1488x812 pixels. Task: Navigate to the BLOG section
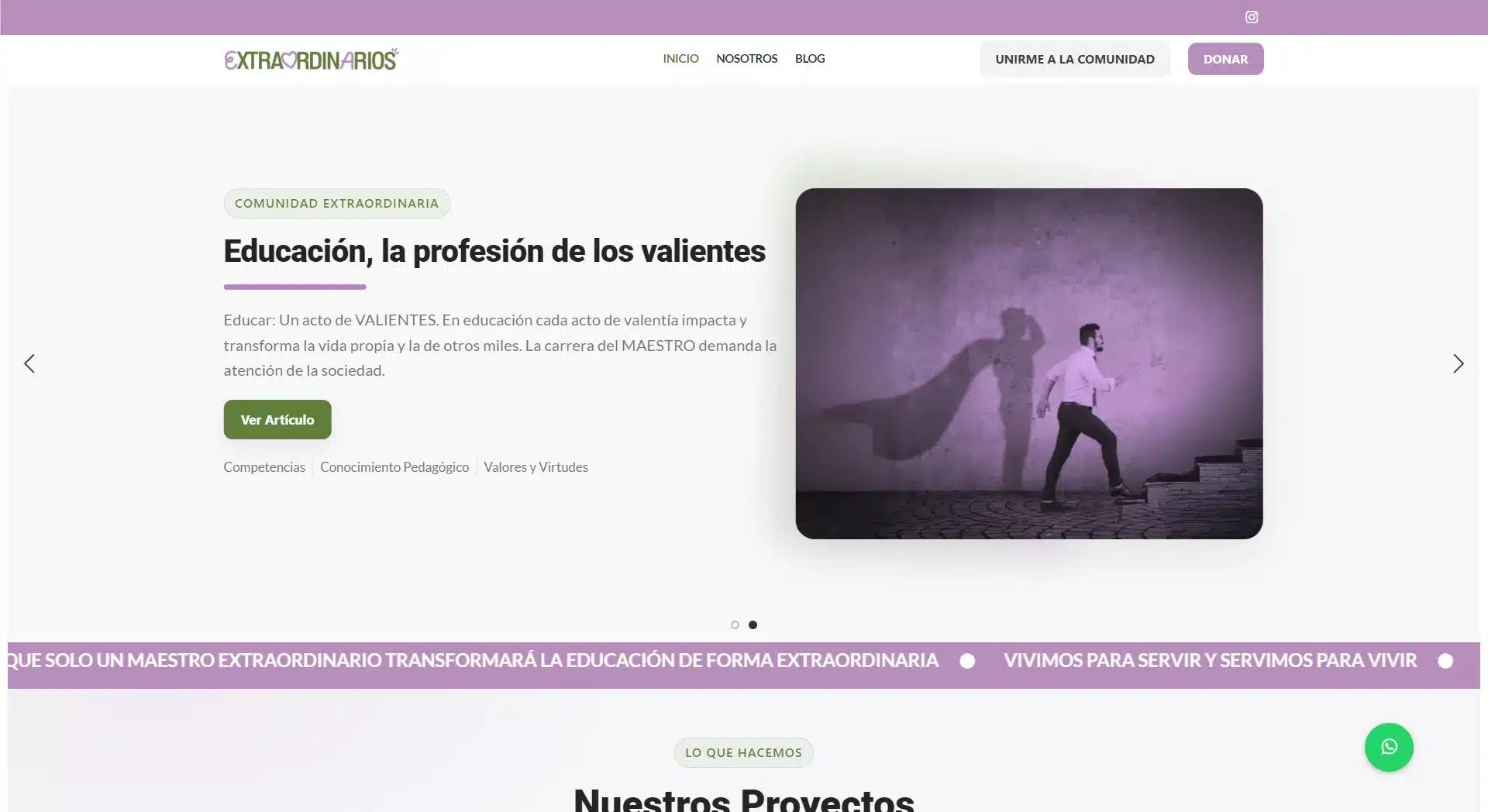coord(809,58)
